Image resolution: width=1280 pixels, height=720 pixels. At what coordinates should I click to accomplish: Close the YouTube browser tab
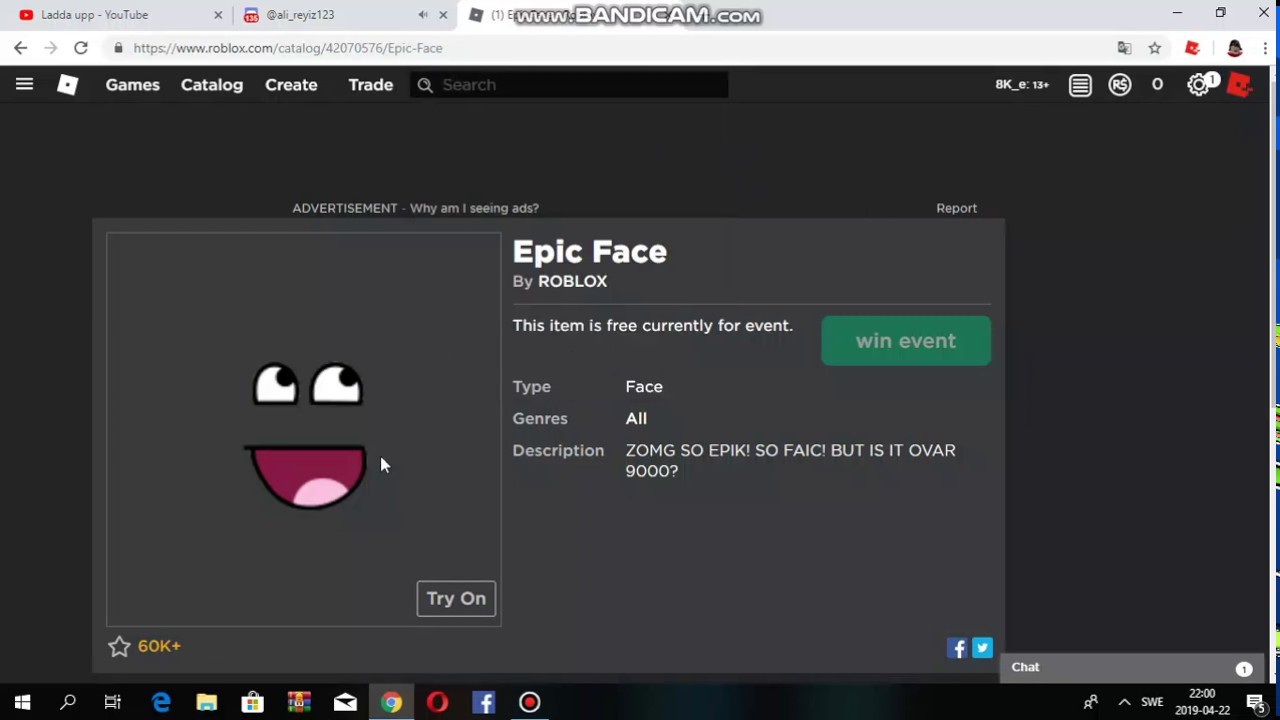point(218,15)
